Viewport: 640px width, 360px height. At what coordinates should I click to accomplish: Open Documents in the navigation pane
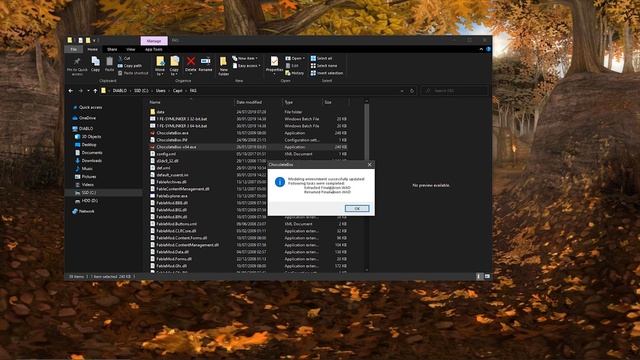[x=91, y=153]
